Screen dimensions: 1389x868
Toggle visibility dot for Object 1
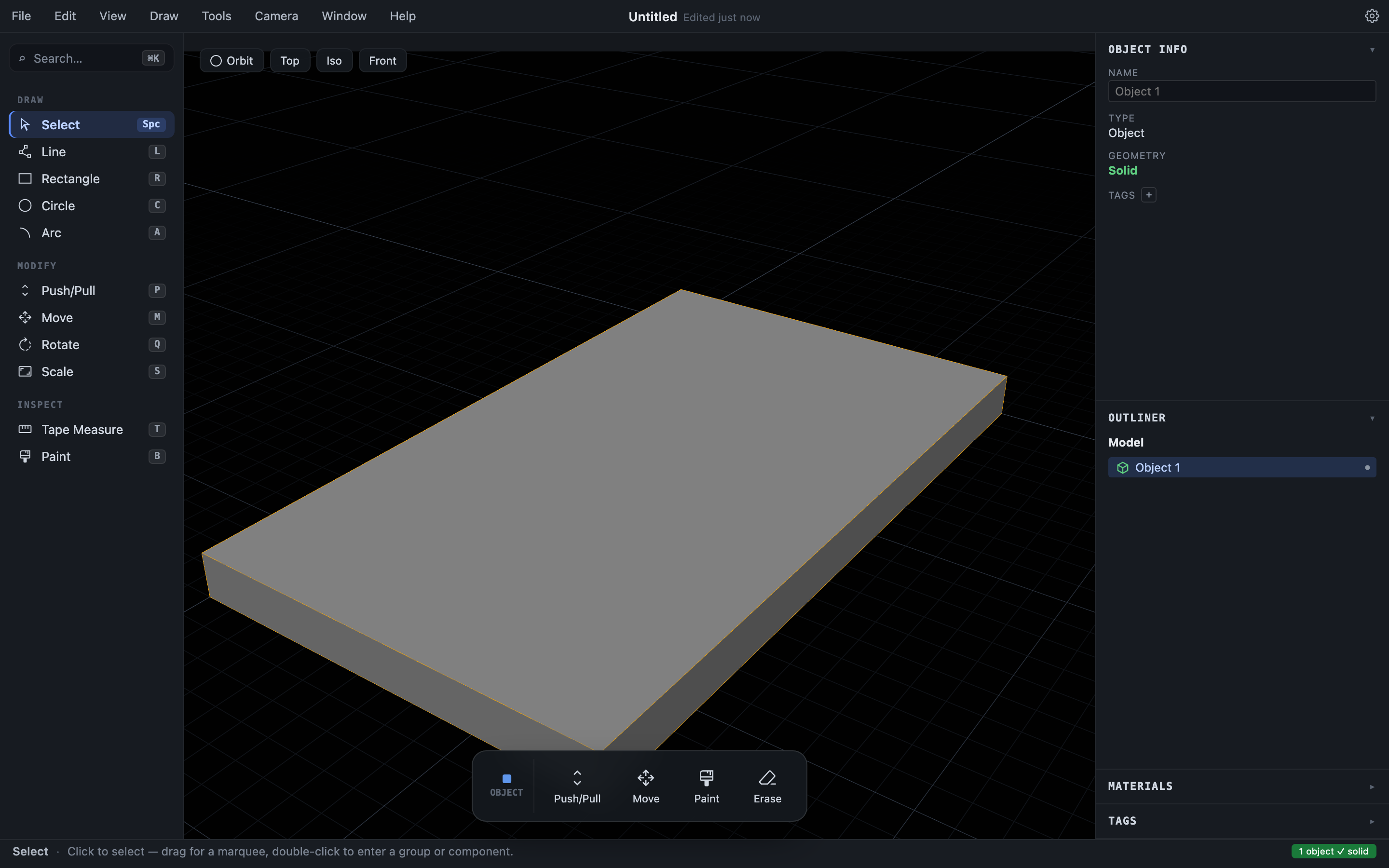click(1367, 468)
